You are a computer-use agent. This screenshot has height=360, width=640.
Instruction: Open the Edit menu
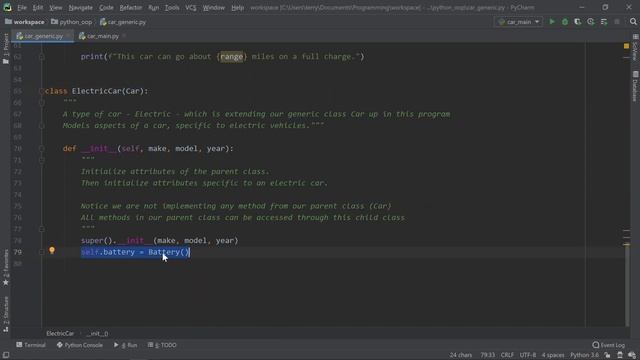(x=38, y=7)
